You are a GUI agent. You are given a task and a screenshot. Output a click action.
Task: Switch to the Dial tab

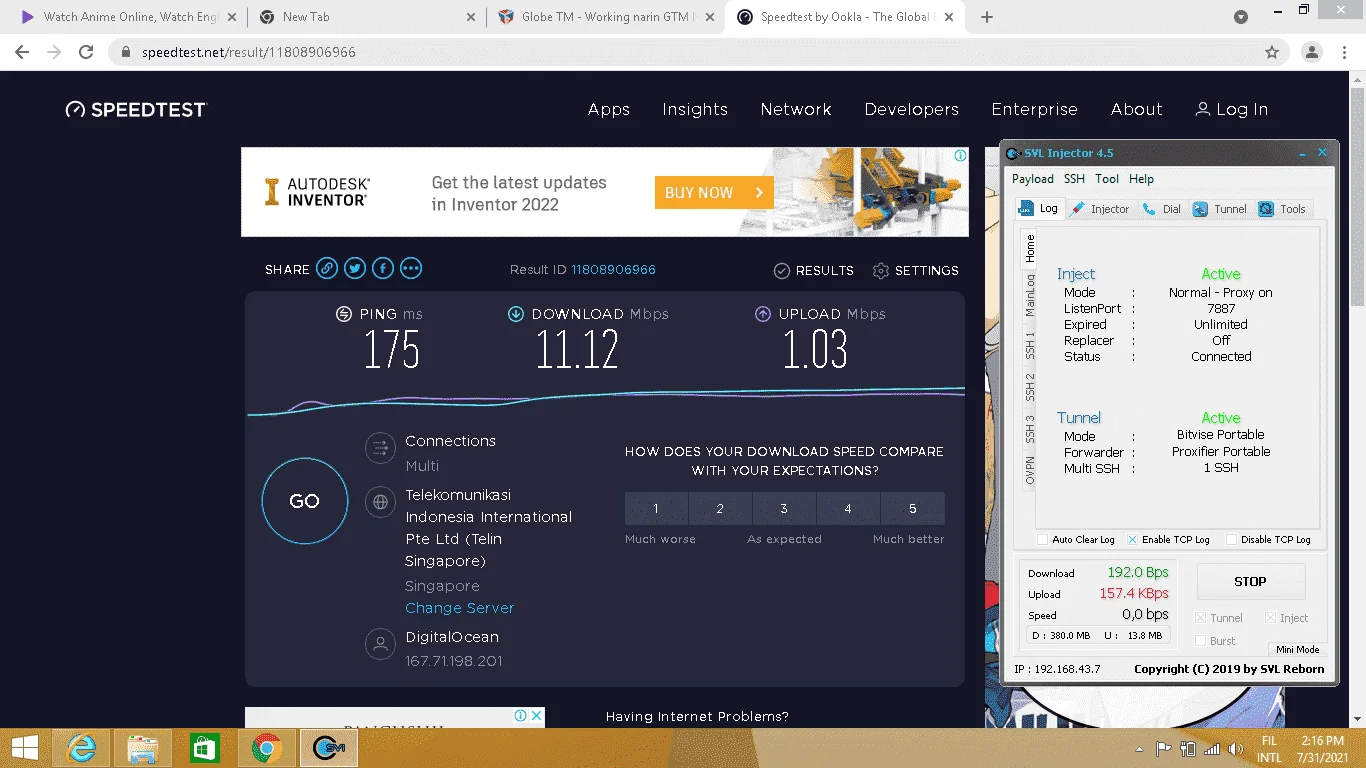click(1162, 209)
